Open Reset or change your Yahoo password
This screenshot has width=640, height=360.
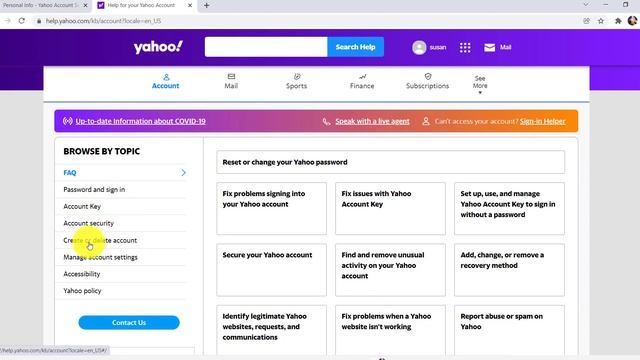tap(391, 162)
